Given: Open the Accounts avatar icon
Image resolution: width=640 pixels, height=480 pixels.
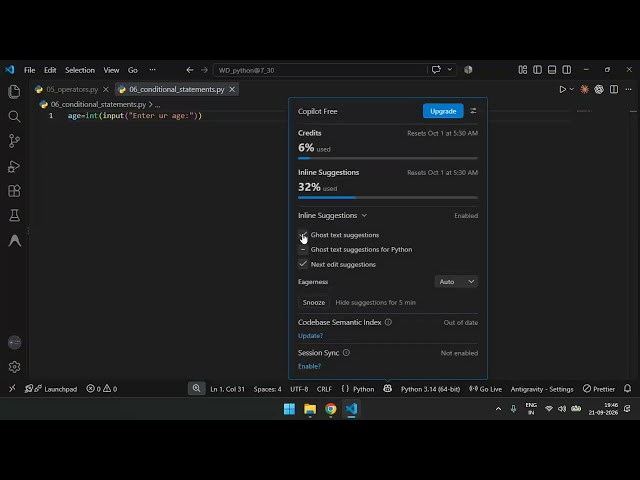Looking at the screenshot, I should click(x=14, y=343).
